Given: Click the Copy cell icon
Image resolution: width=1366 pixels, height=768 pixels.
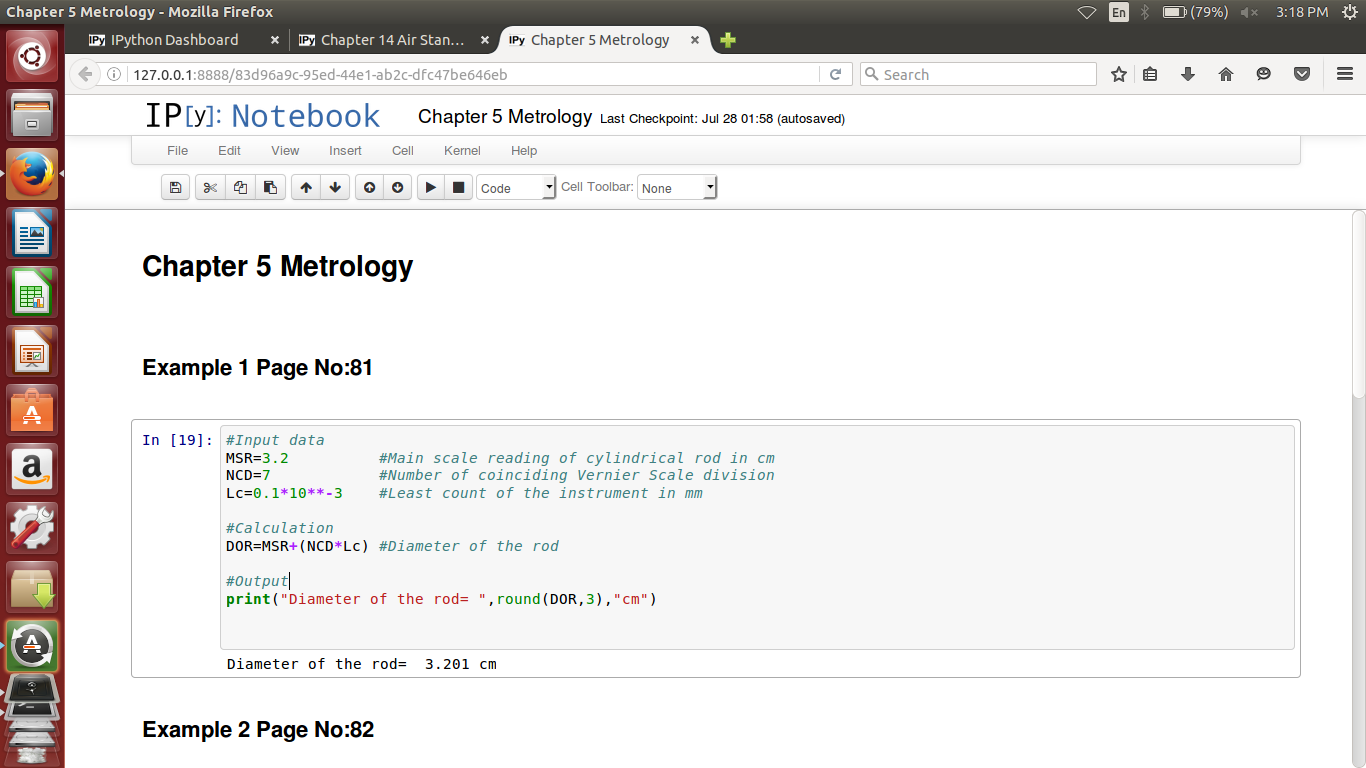Looking at the screenshot, I should 240,187.
